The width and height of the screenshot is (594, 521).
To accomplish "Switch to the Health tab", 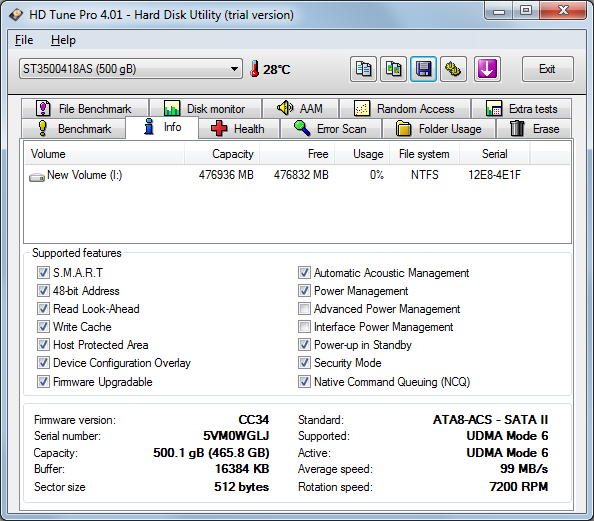I will click(x=239, y=128).
